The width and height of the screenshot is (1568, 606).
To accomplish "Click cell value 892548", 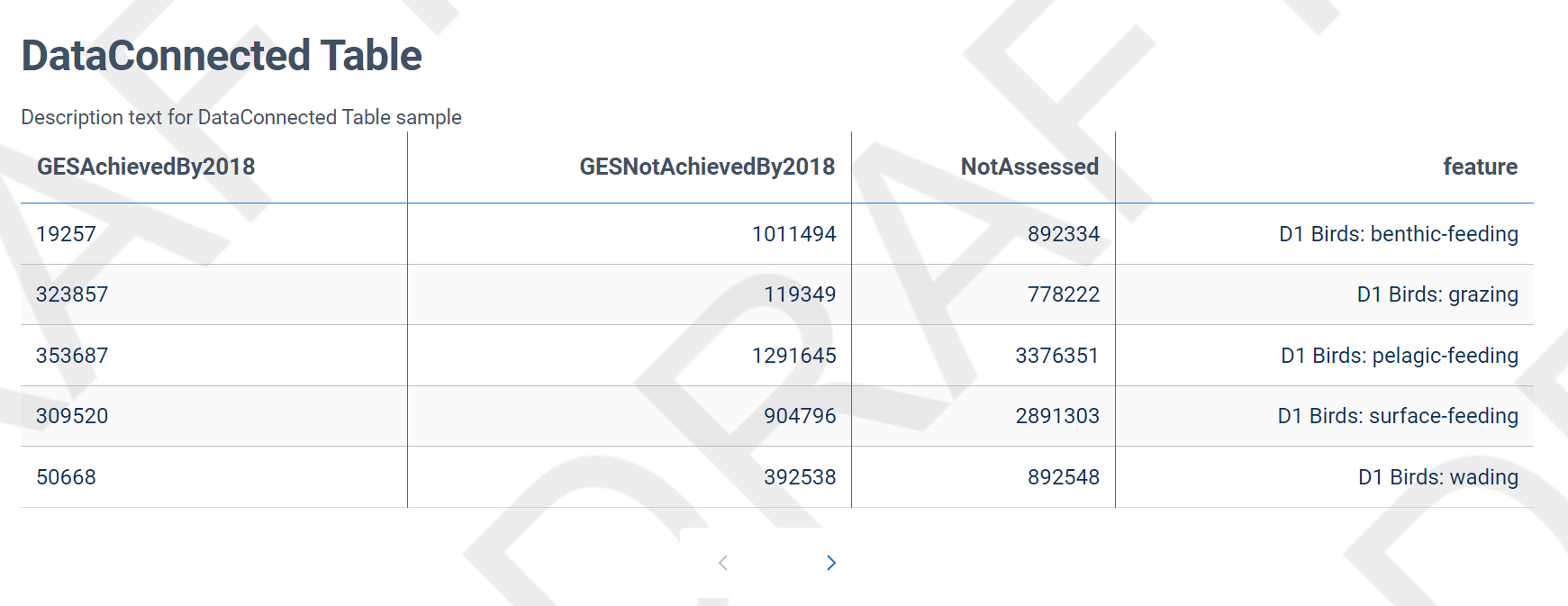I will [1064, 477].
